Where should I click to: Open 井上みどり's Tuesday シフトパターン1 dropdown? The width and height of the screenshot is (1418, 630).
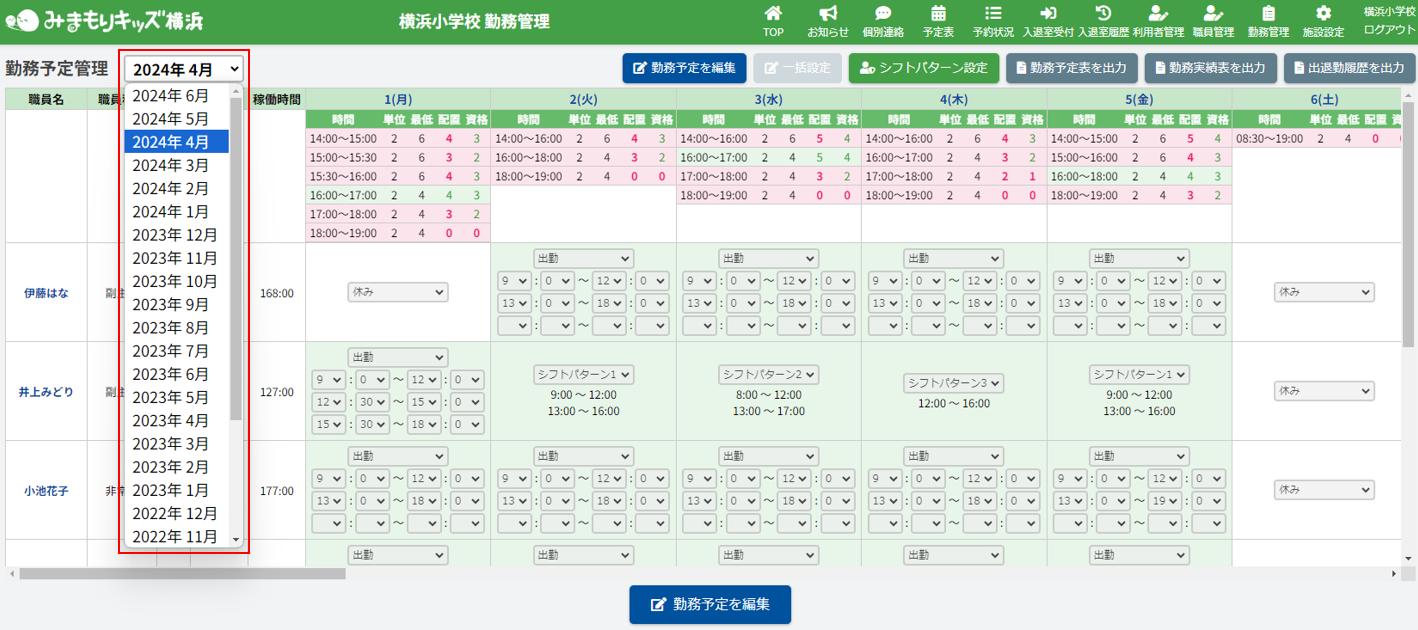[x=584, y=374]
